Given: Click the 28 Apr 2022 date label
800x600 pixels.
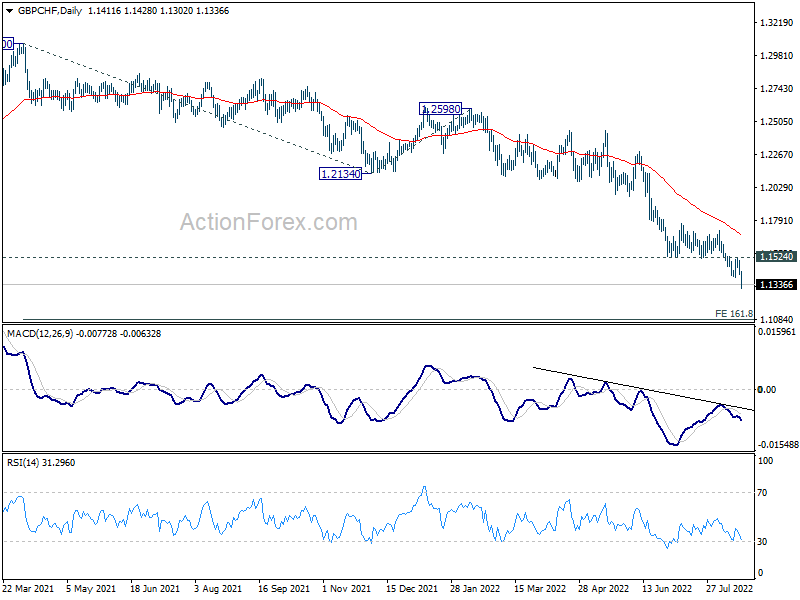Looking at the screenshot, I should (604, 588).
